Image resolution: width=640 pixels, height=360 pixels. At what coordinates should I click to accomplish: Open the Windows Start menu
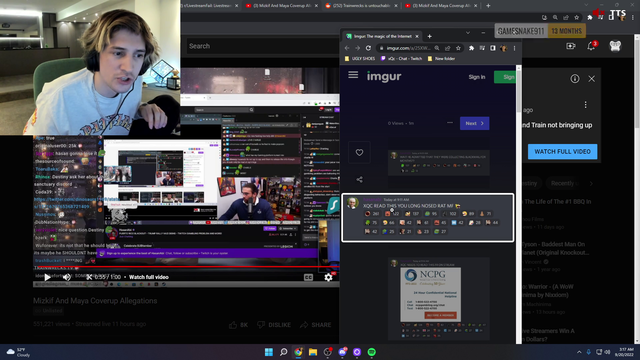tap(269, 352)
